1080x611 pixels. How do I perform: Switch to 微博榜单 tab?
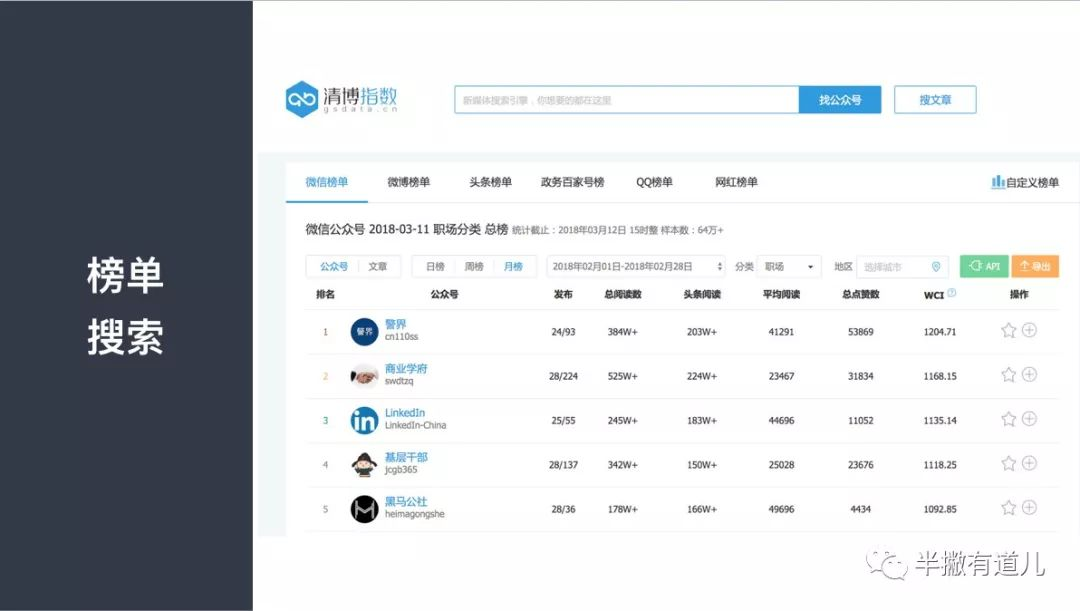click(409, 182)
